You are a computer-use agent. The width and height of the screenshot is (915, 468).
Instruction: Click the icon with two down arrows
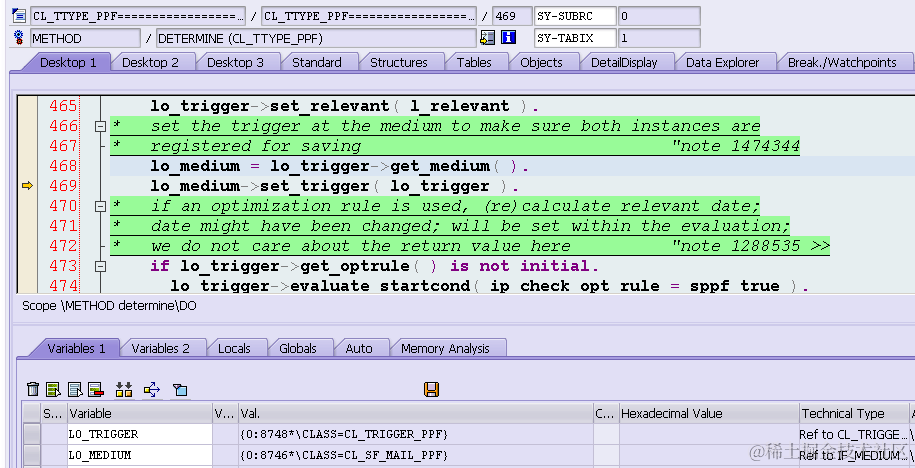click(x=124, y=389)
